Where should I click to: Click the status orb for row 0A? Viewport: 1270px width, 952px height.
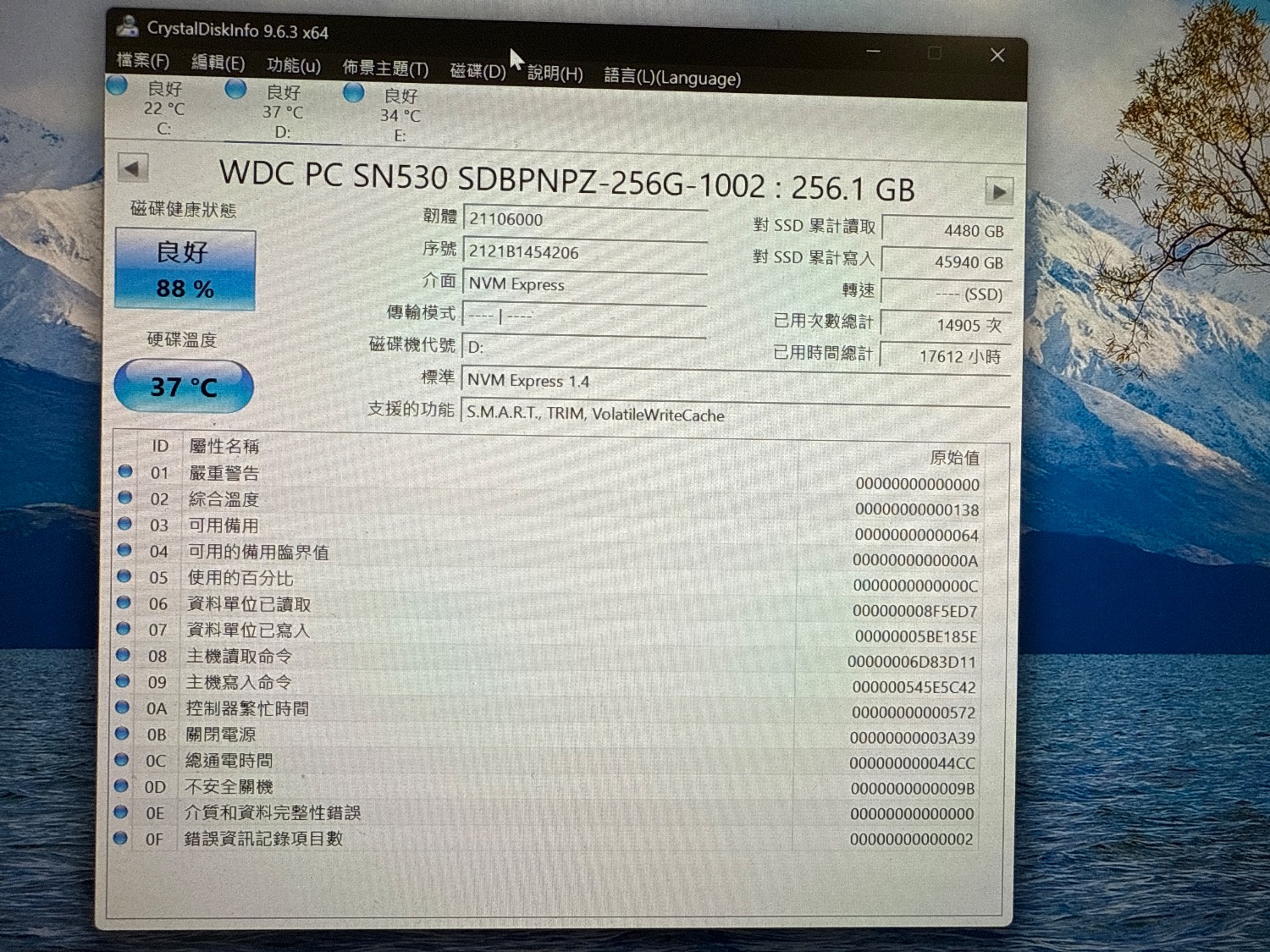coord(122,707)
